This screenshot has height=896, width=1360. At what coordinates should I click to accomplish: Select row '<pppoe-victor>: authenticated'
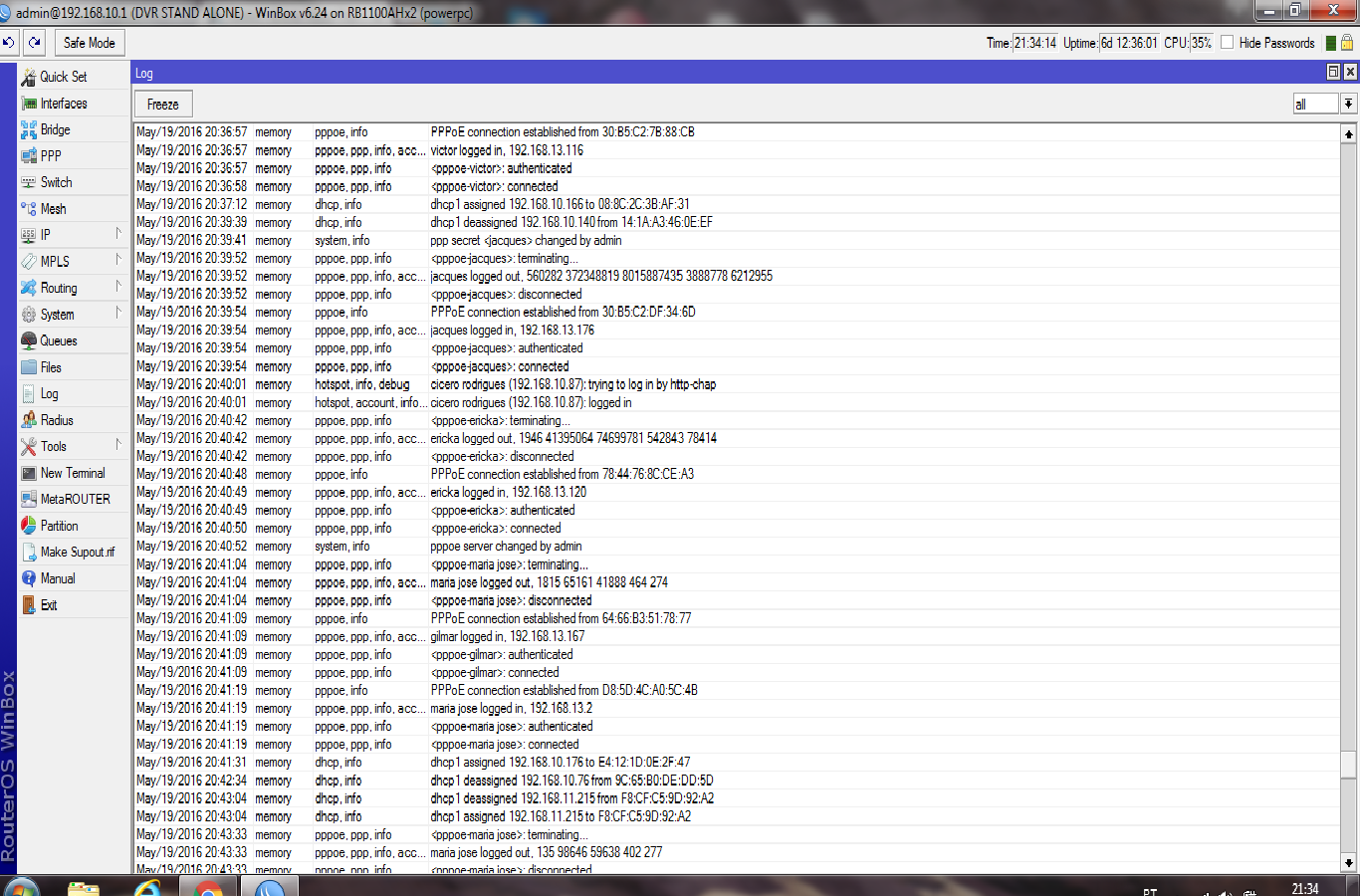[737, 168]
